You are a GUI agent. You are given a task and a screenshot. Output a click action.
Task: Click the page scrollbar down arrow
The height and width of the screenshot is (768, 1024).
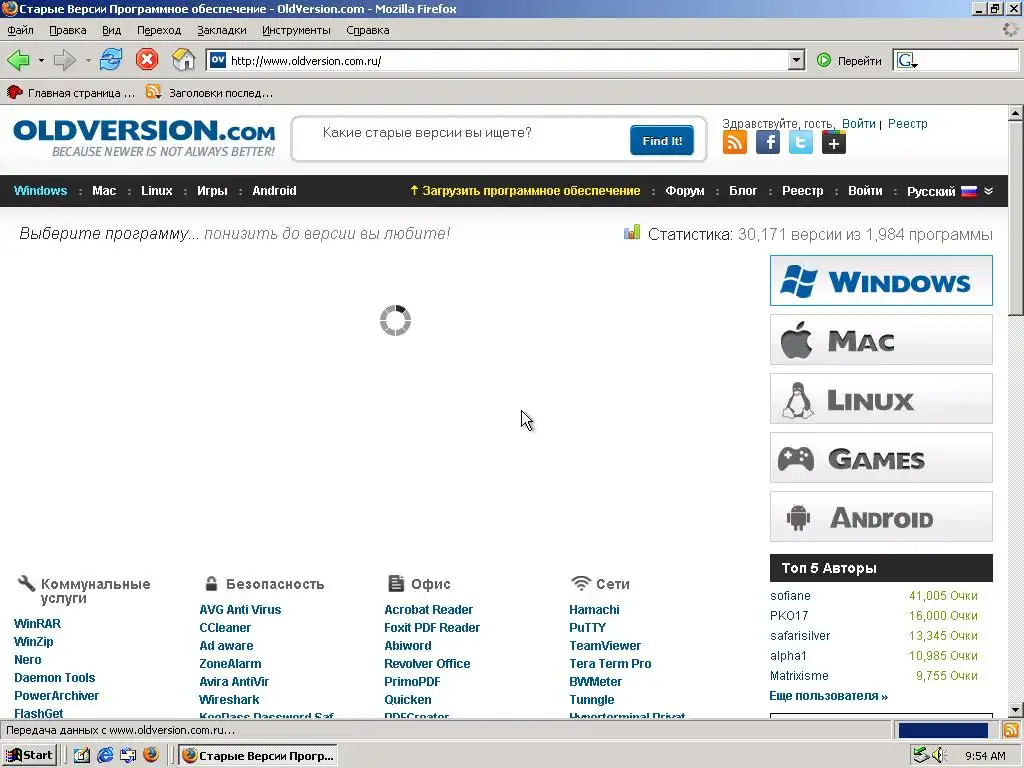[x=1015, y=710]
